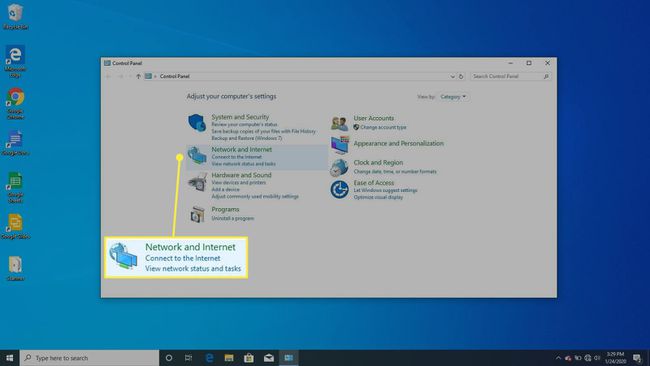The image size is (650, 366).
Task: Refresh the Control Panel address bar
Action: pyautogui.click(x=461, y=76)
